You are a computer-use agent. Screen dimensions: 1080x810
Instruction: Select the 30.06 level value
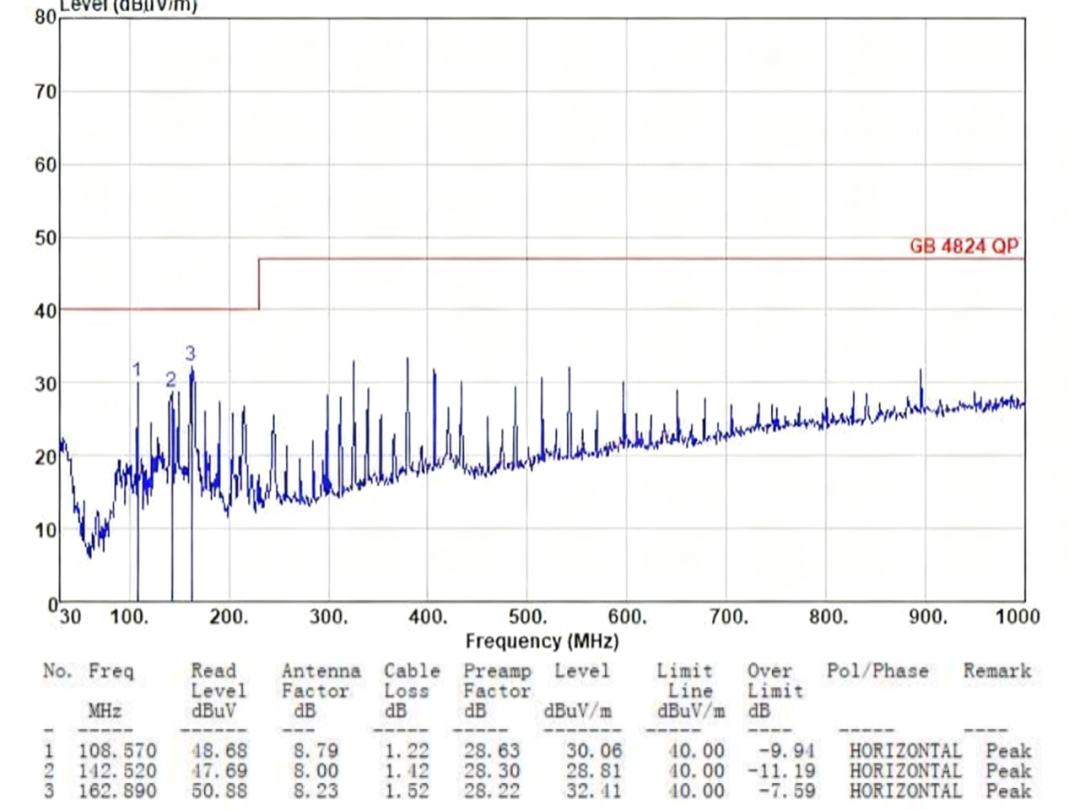(594, 751)
